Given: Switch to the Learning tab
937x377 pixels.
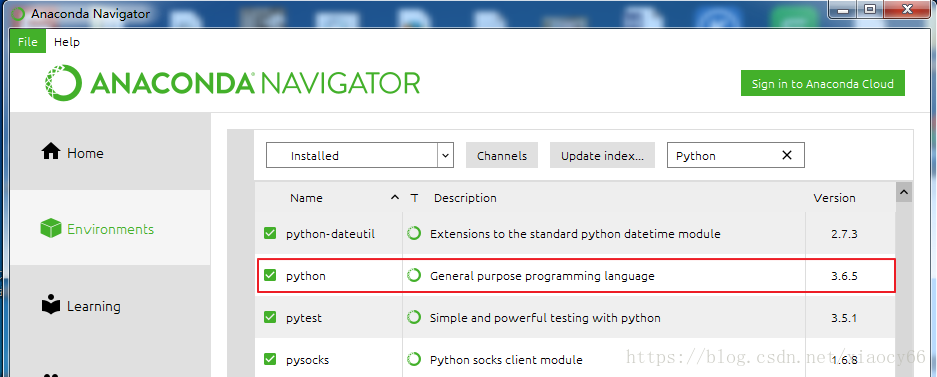Looking at the screenshot, I should tap(110, 305).
